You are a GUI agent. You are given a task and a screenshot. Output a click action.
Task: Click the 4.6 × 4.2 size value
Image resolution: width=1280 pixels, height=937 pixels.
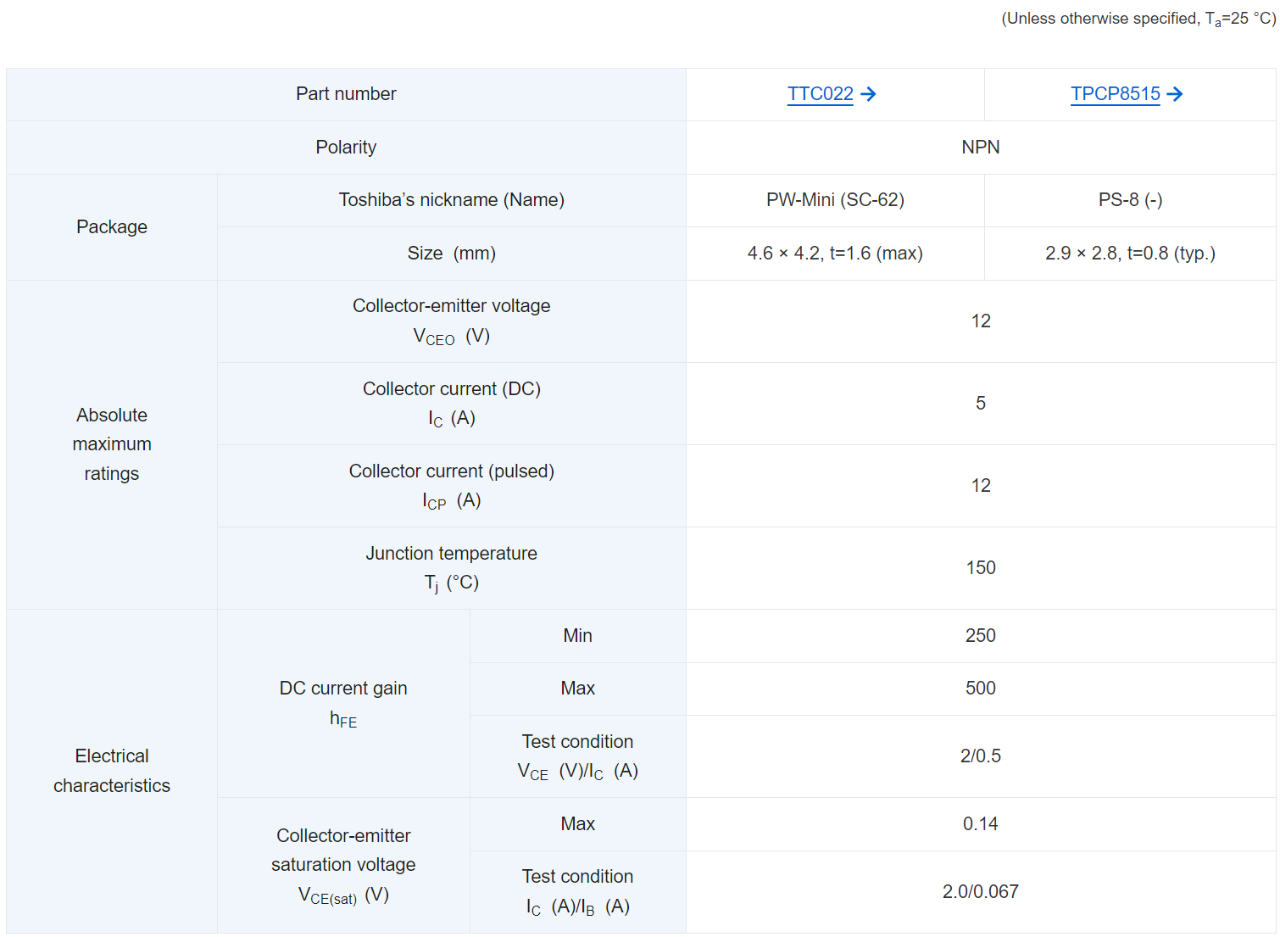click(x=835, y=254)
